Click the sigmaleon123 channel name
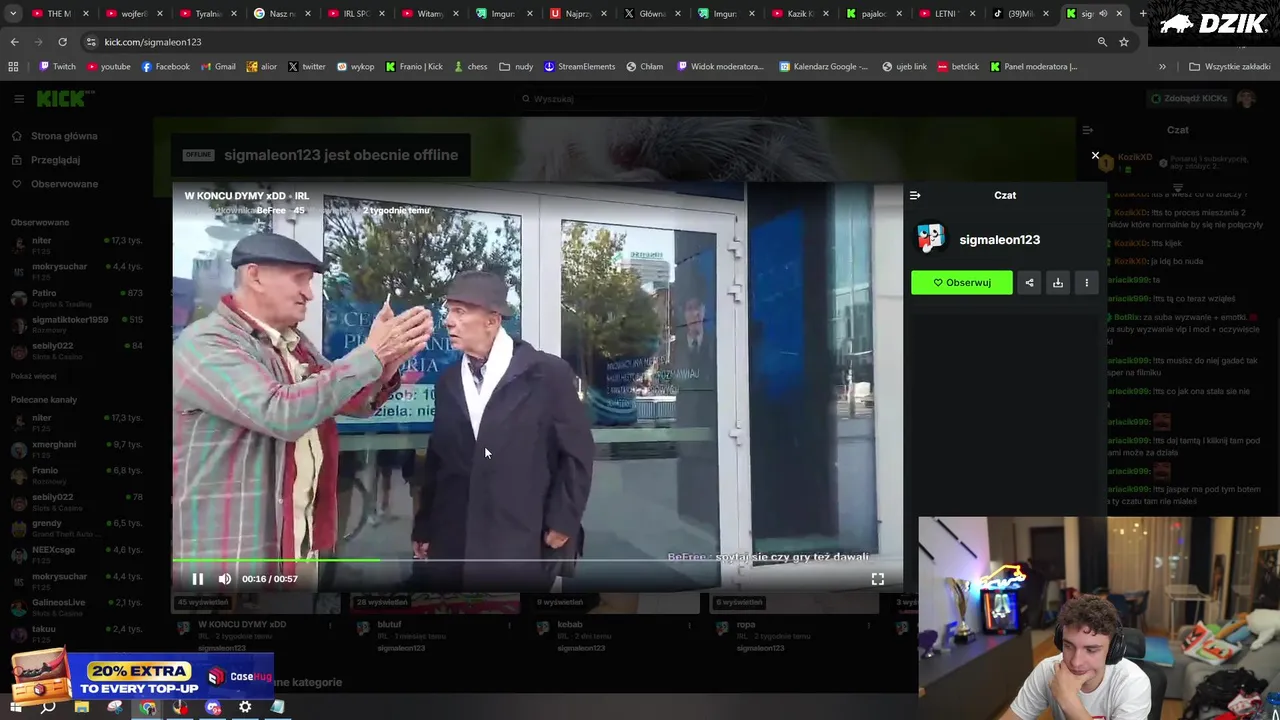The image size is (1280, 720). [999, 240]
